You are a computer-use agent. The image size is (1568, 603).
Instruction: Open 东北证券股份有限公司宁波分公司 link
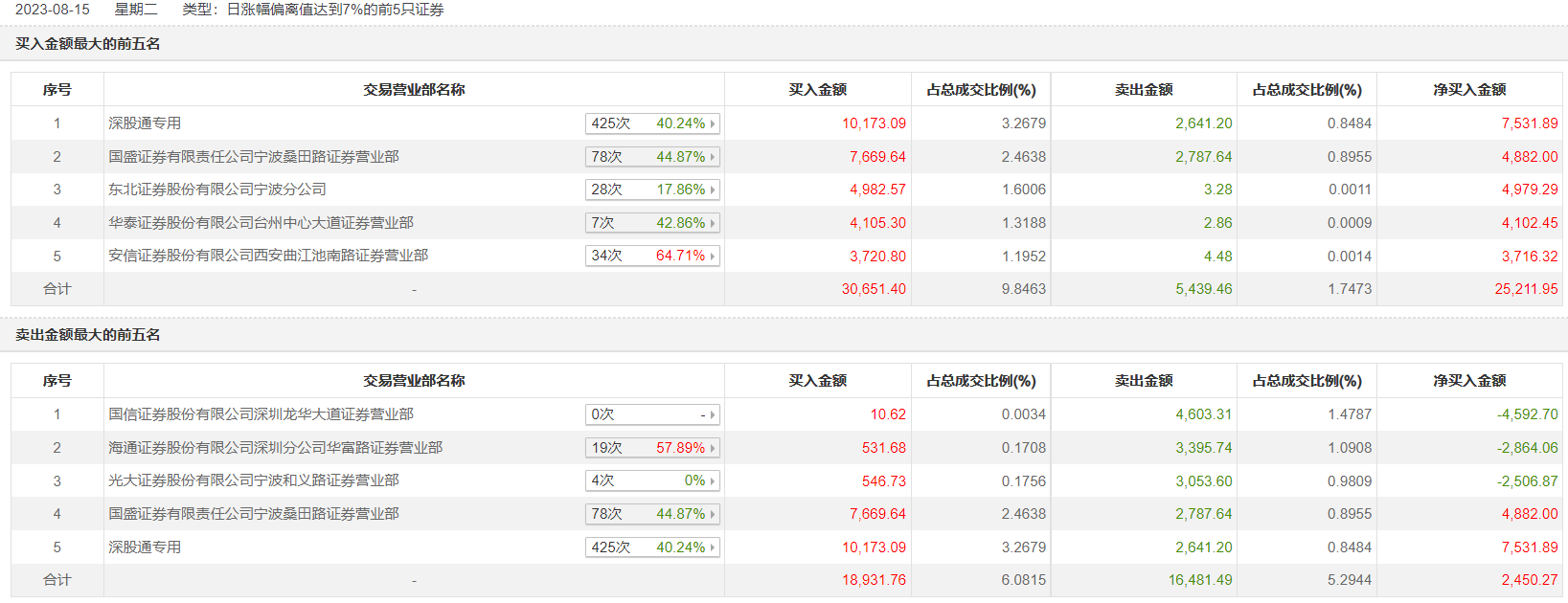tap(217, 190)
